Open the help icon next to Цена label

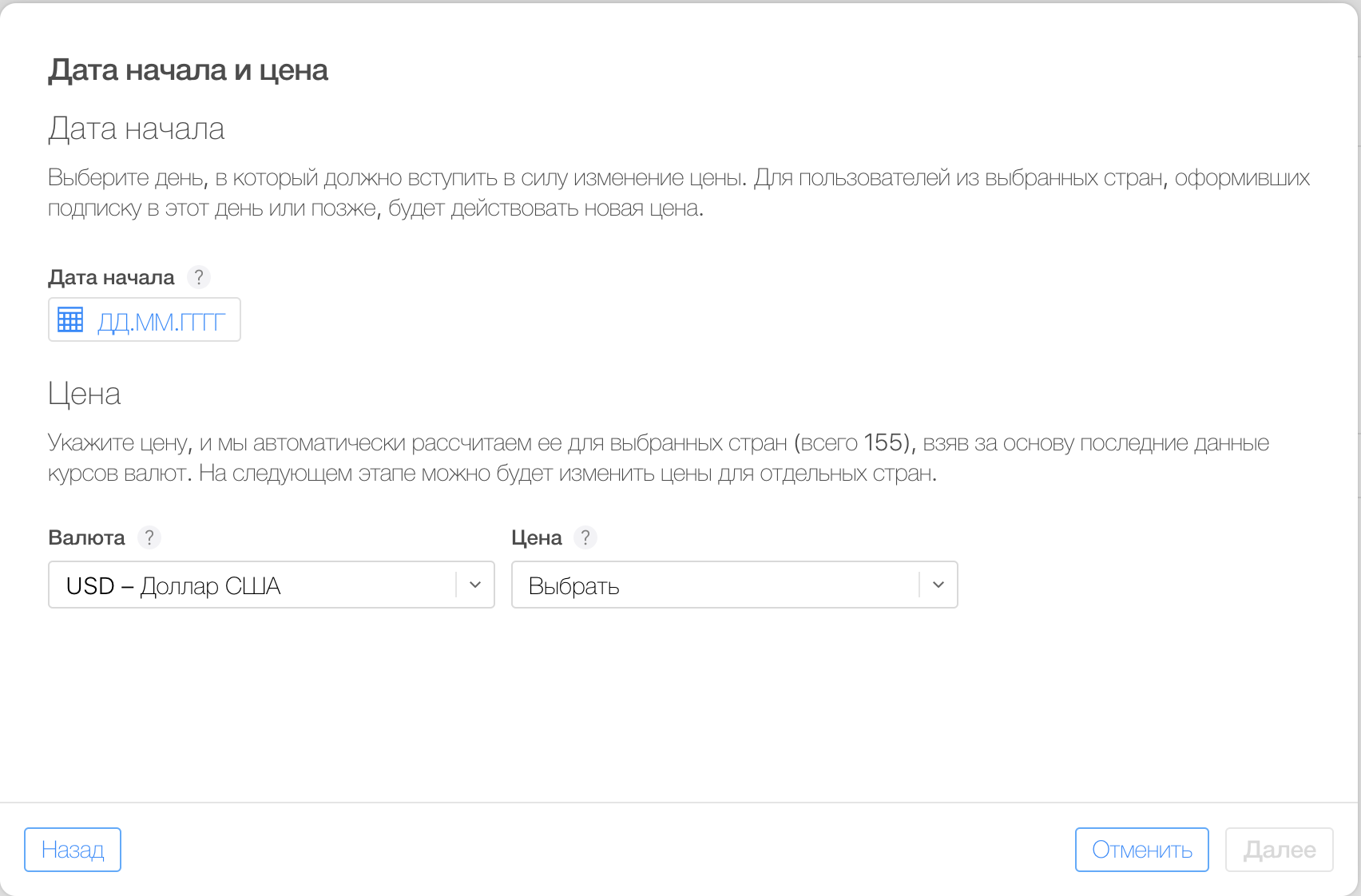[x=585, y=537]
